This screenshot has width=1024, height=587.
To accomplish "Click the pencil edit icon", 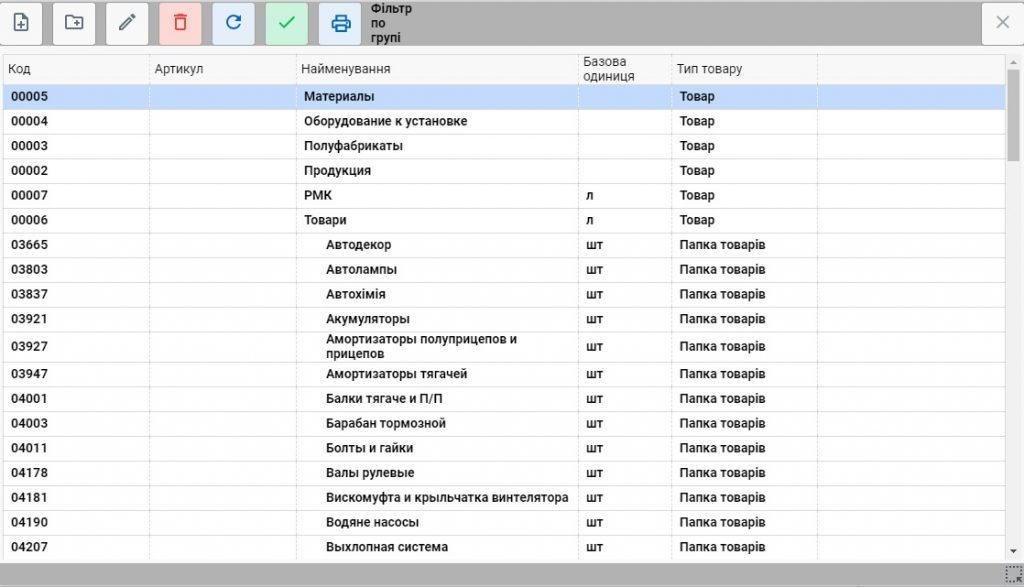I will pyautogui.click(x=127, y=23).
